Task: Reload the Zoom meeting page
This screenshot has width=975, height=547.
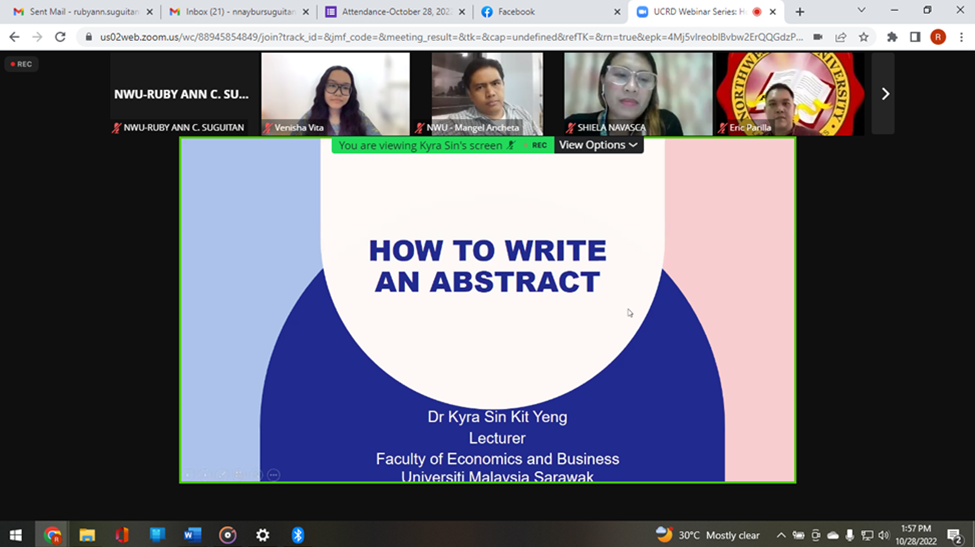Action: coord(60,37)
